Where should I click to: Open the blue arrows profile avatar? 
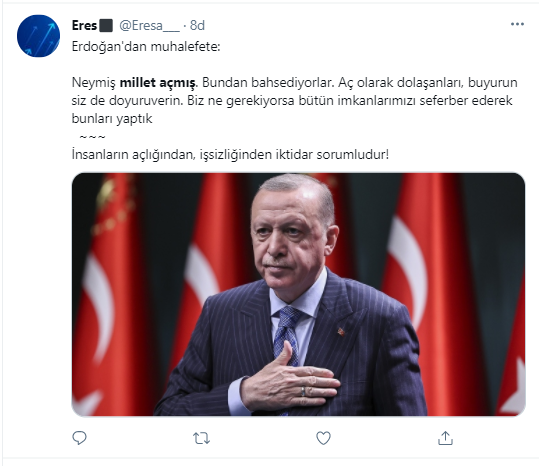[x=38, y=36]
